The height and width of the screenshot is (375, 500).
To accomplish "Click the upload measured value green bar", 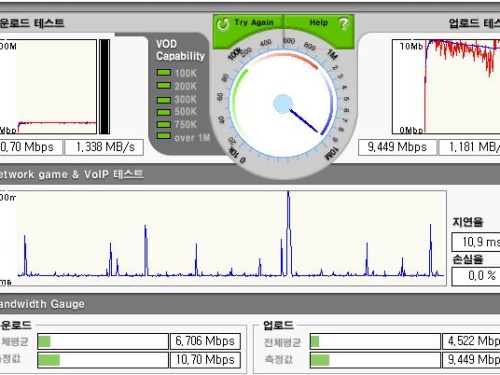I will (320, 360).
